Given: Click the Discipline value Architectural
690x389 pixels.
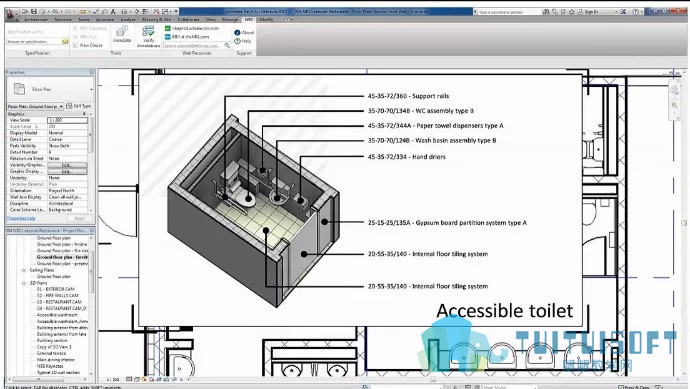Looking at the screenshot, I should pos(67,203).
